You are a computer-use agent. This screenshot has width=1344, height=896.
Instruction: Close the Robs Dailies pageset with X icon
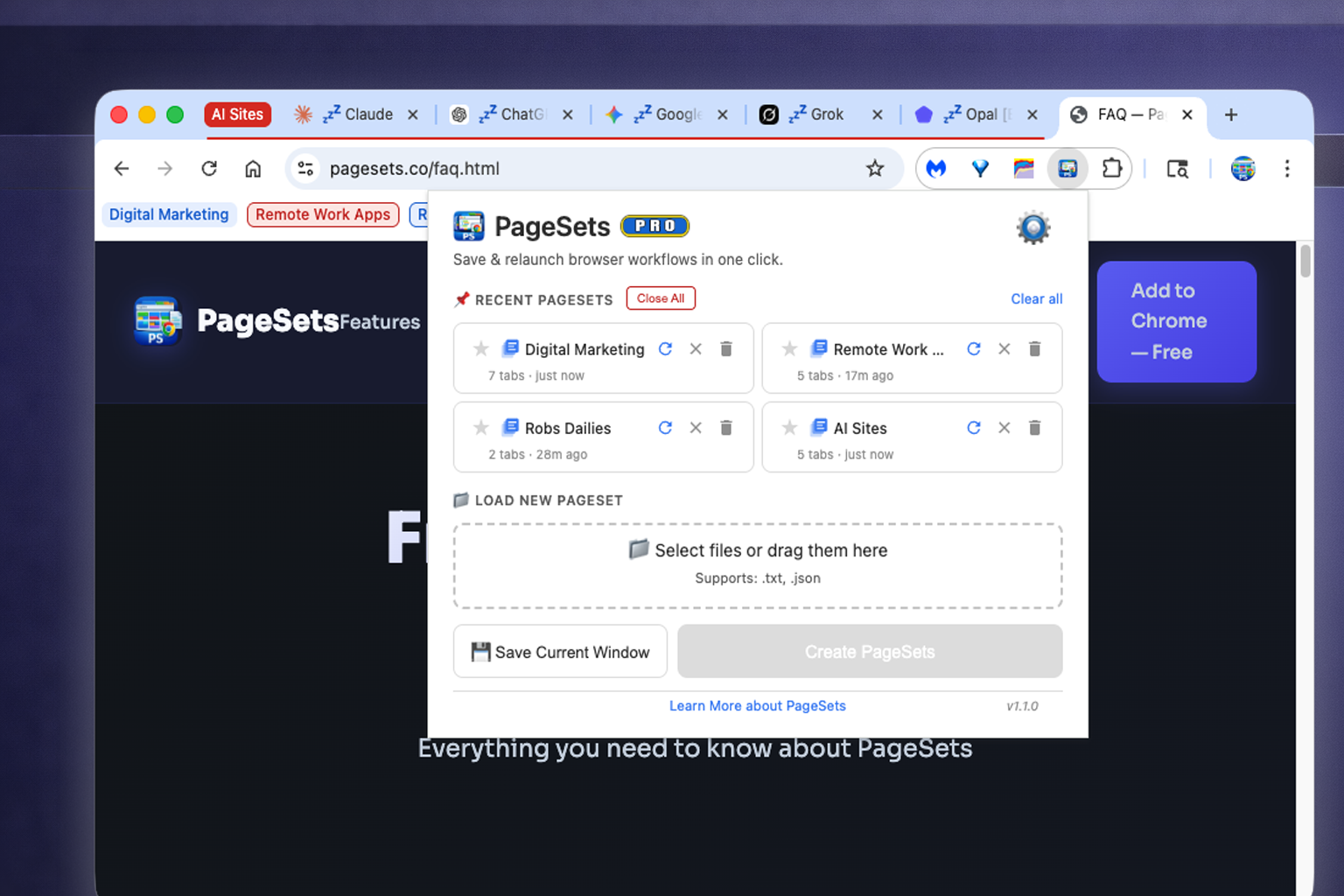696,428
